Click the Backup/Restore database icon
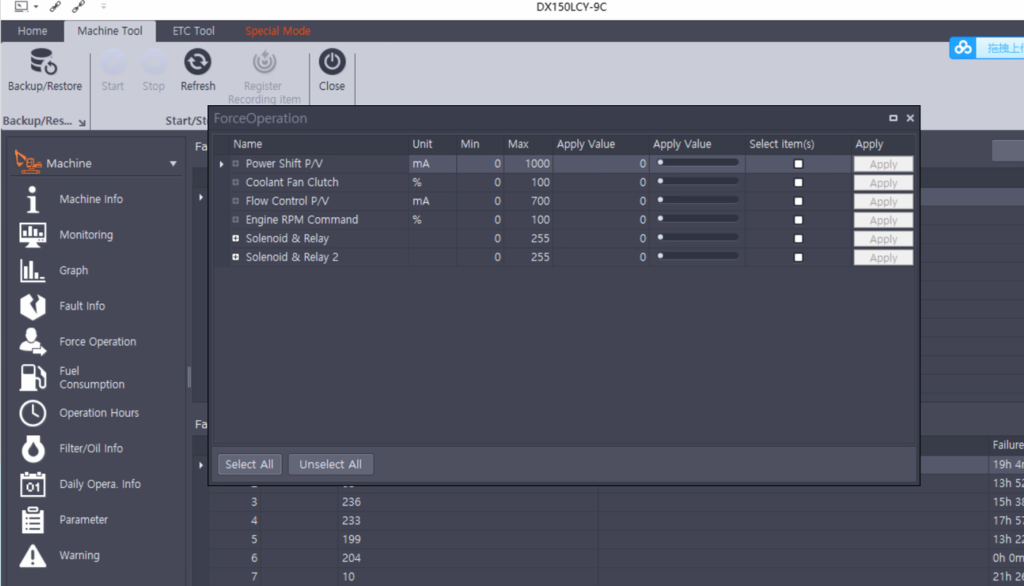This screenshot has width=1024, height=586. click(44, 63)
